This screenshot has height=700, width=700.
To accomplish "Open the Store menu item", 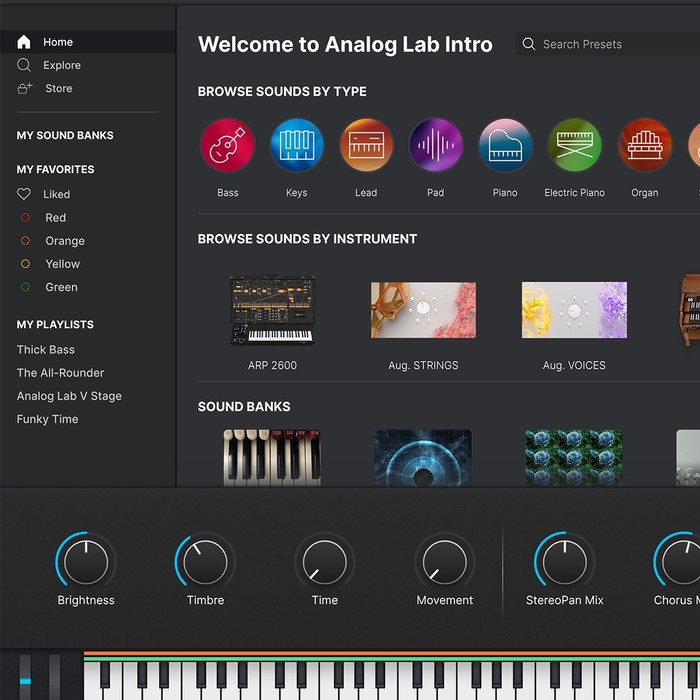I will [88, 88].
